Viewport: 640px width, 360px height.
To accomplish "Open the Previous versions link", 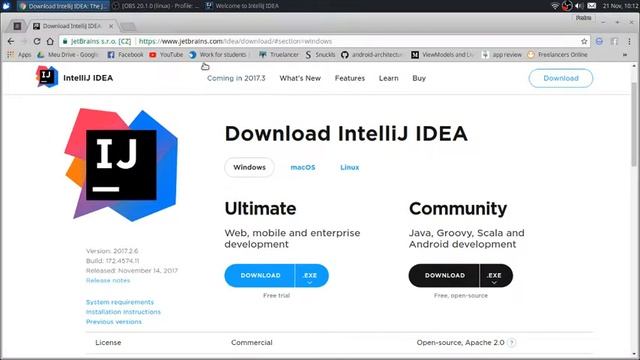I will coord(114,322).
